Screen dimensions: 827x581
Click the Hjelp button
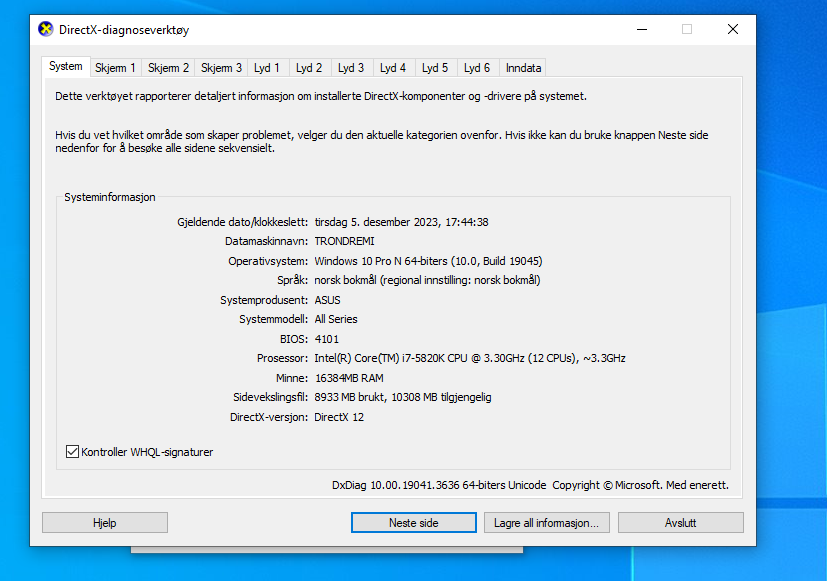pos(105,522)
